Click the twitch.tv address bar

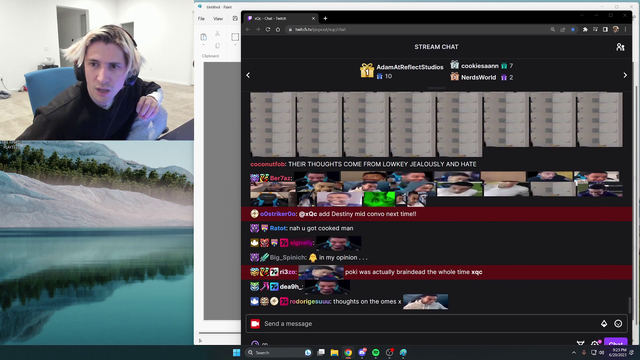click(416, 29)
